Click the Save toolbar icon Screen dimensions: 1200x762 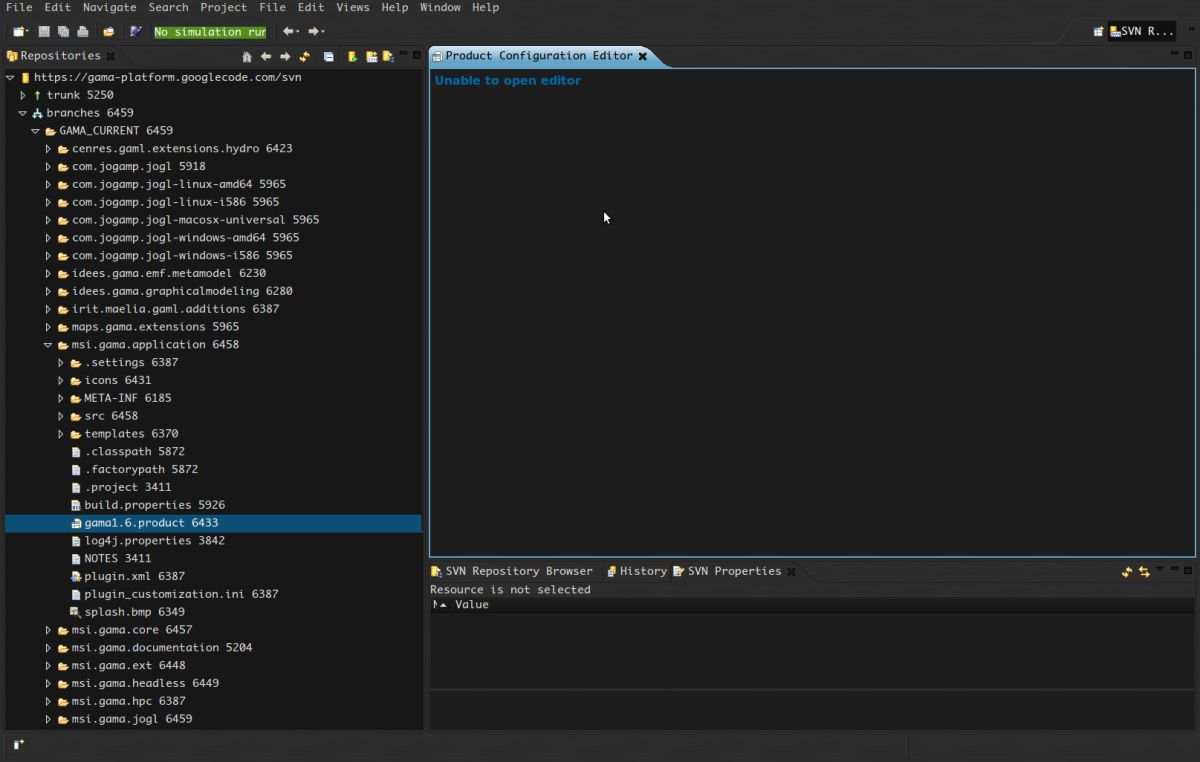click(x=44, y=32)
